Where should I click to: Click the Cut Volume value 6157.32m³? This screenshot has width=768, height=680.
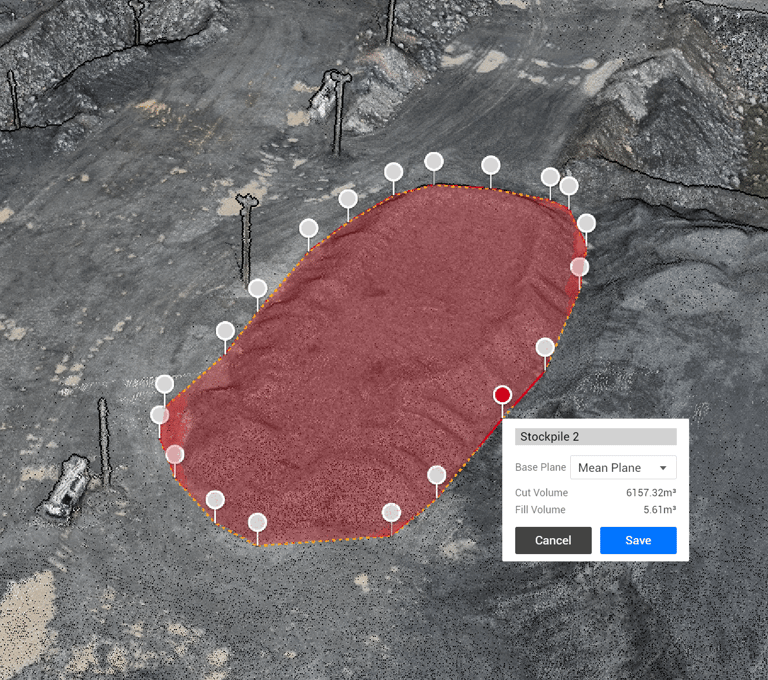[651, 492]
